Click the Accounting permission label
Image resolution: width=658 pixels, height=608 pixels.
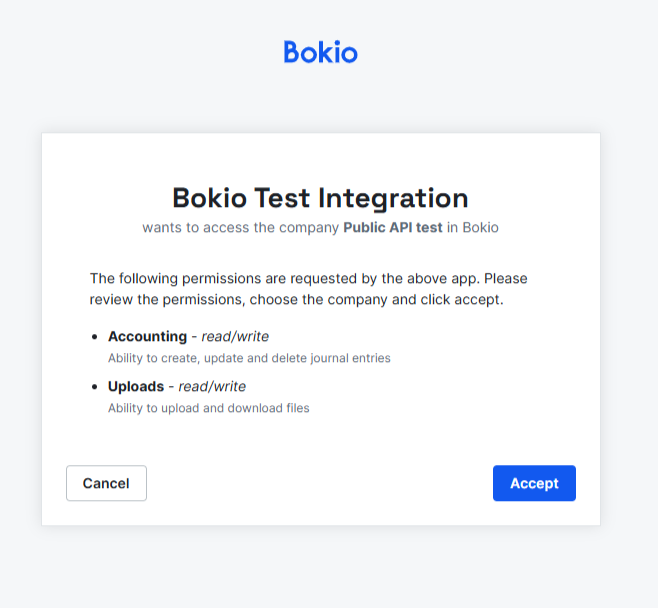(x=148, y=337)
